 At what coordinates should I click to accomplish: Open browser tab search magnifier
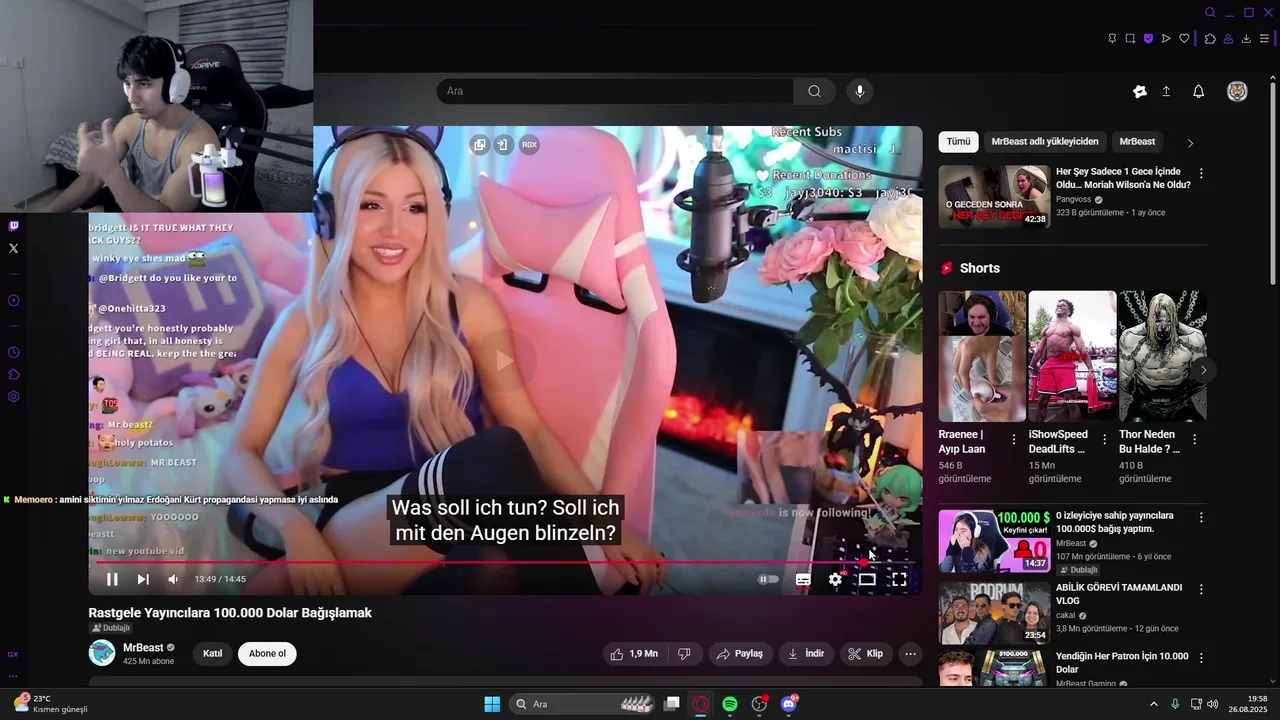pyautogui.click(x=1210, y=13)
